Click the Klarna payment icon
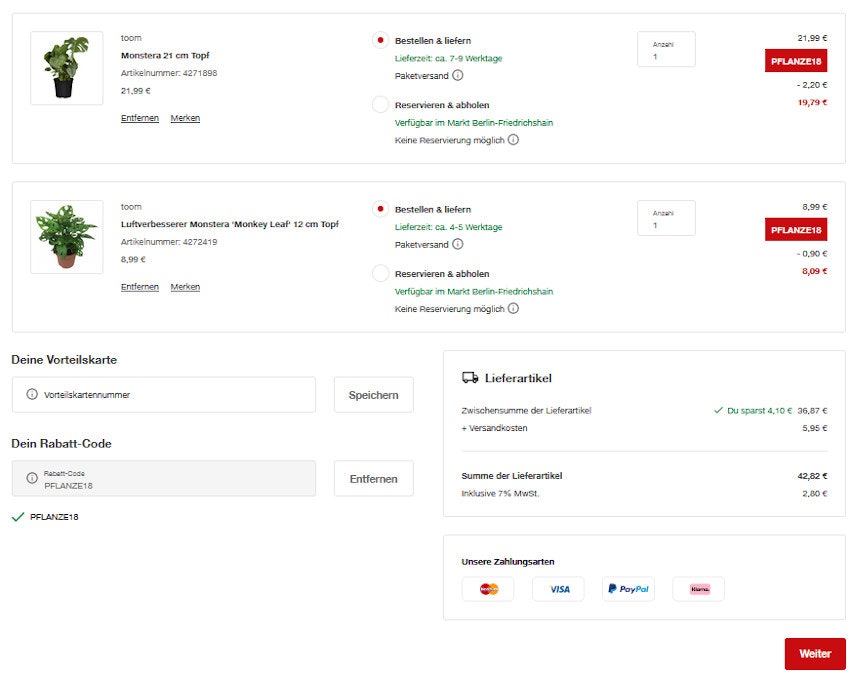The image size is (850, 674). [698, 589]
